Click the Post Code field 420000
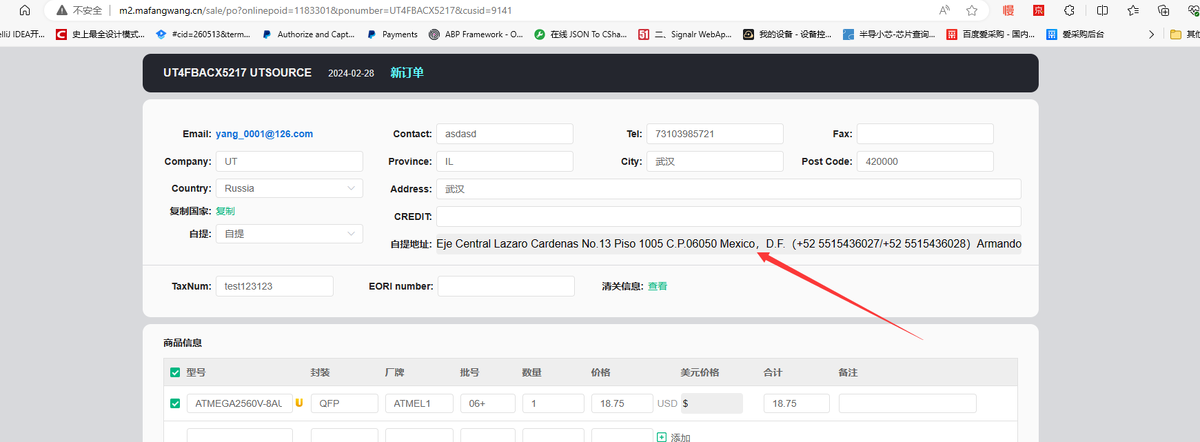1200x442 pixels. coord(925,161)
